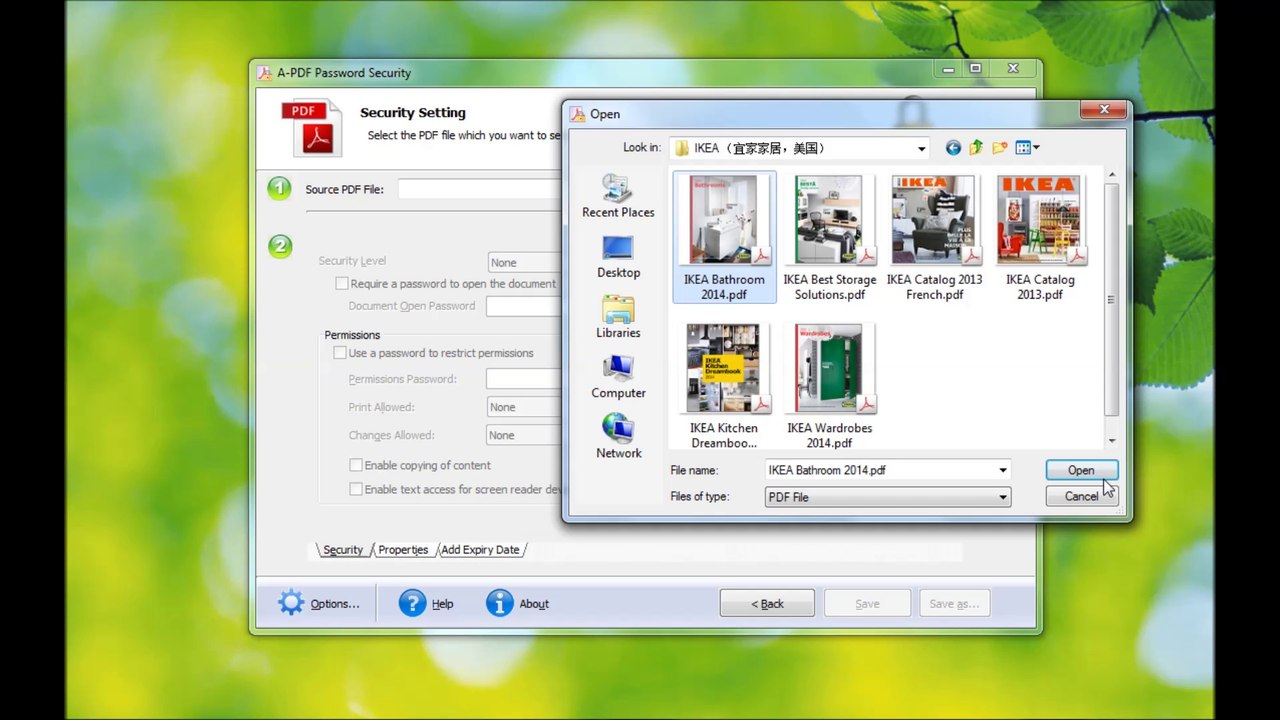Close the Open dialog with the red X

pos(1104,110)
